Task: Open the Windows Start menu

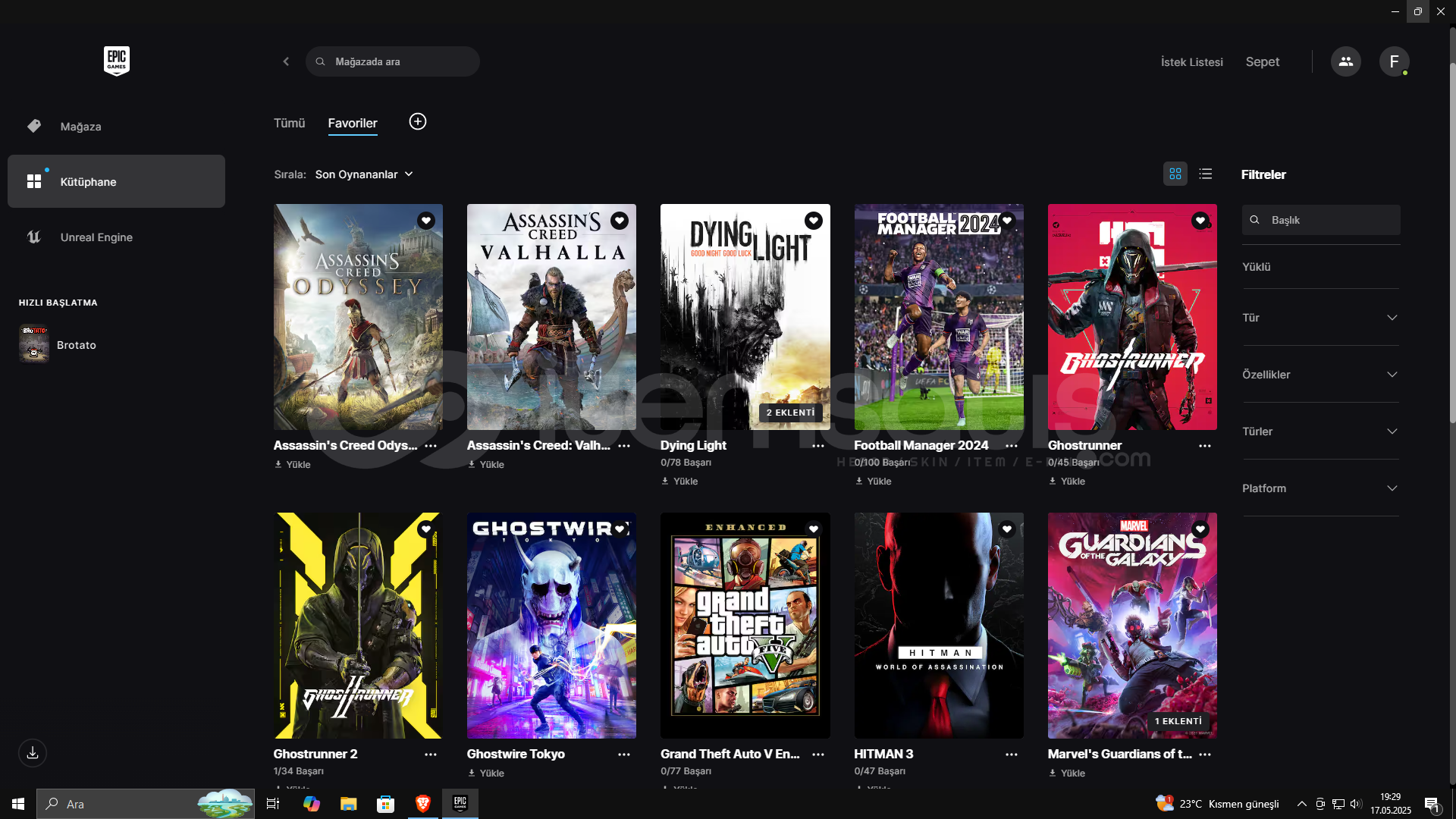Action: pos(18,804)
